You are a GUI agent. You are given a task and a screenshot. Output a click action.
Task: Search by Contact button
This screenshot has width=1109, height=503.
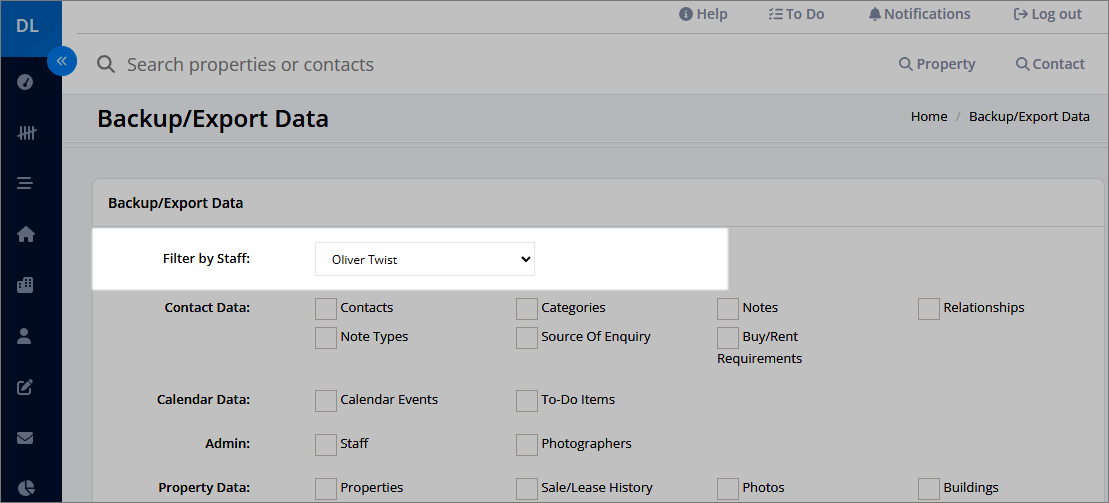point(1050,64)
